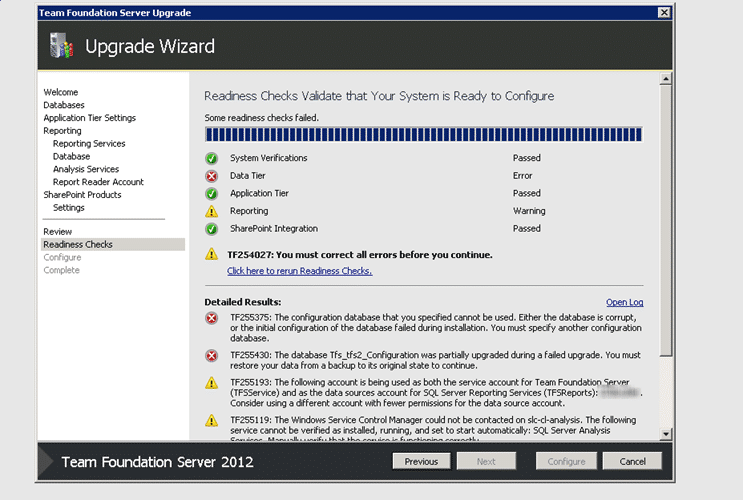Click the error icon beside TF255375 result
This screenshot has width=743, height=500.
(211, 318)
